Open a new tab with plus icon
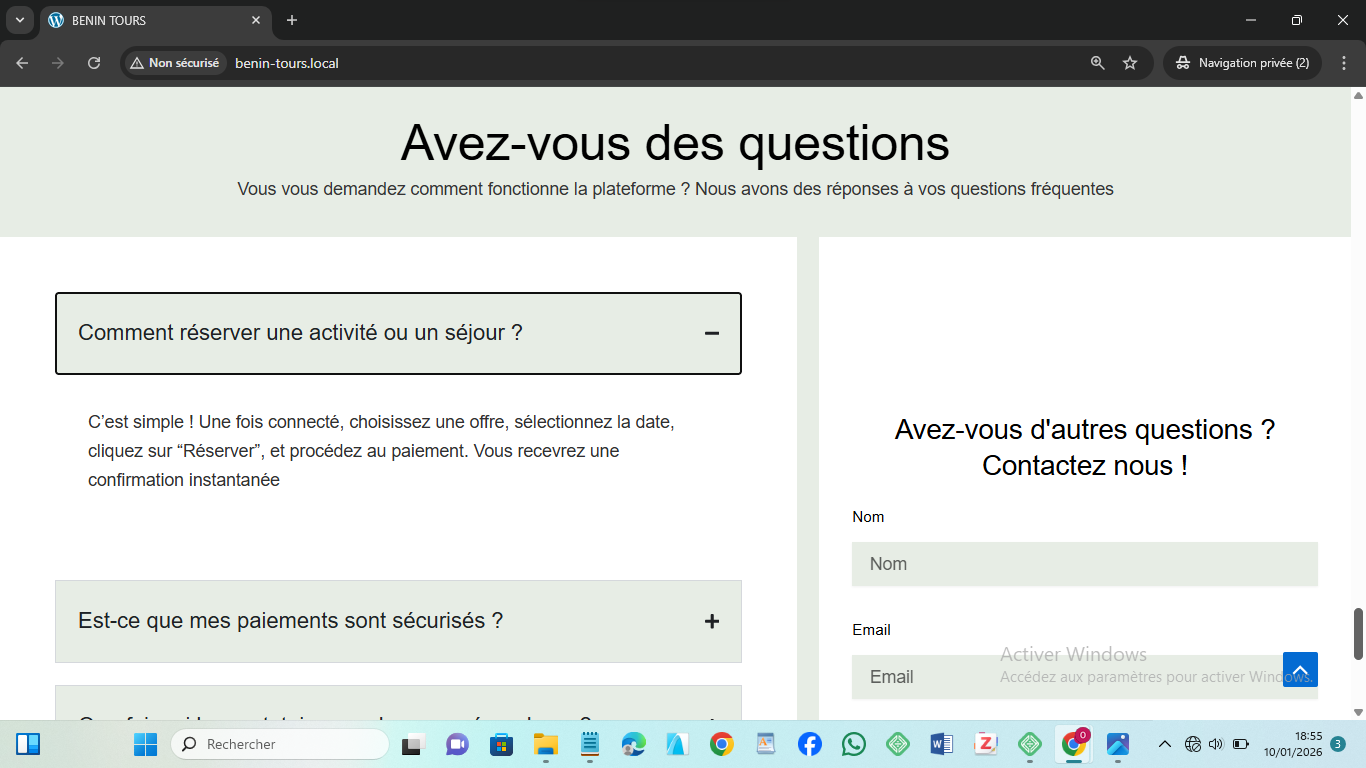This screenshot has width=1366, height=768. point(292,20)
